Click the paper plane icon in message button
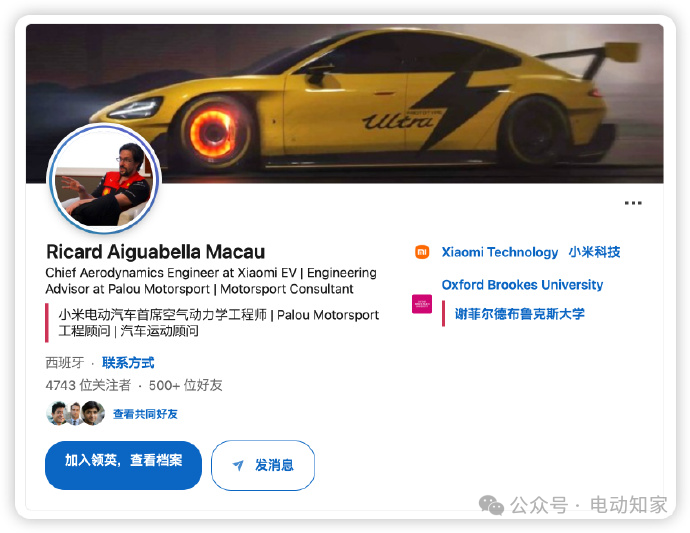The height and width of the screenshot is (533, 690). pos(238,465)
